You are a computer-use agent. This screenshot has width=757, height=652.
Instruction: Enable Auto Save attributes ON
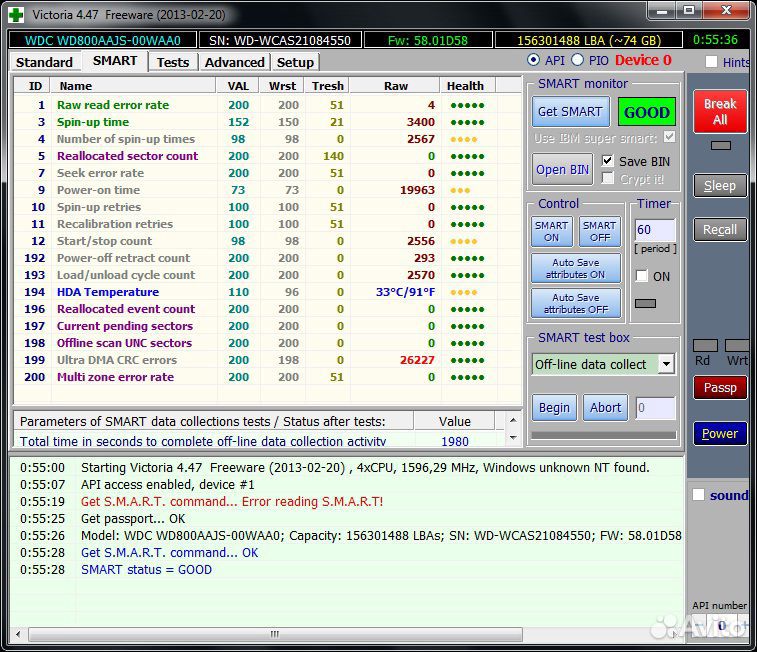tap(575, 268)
